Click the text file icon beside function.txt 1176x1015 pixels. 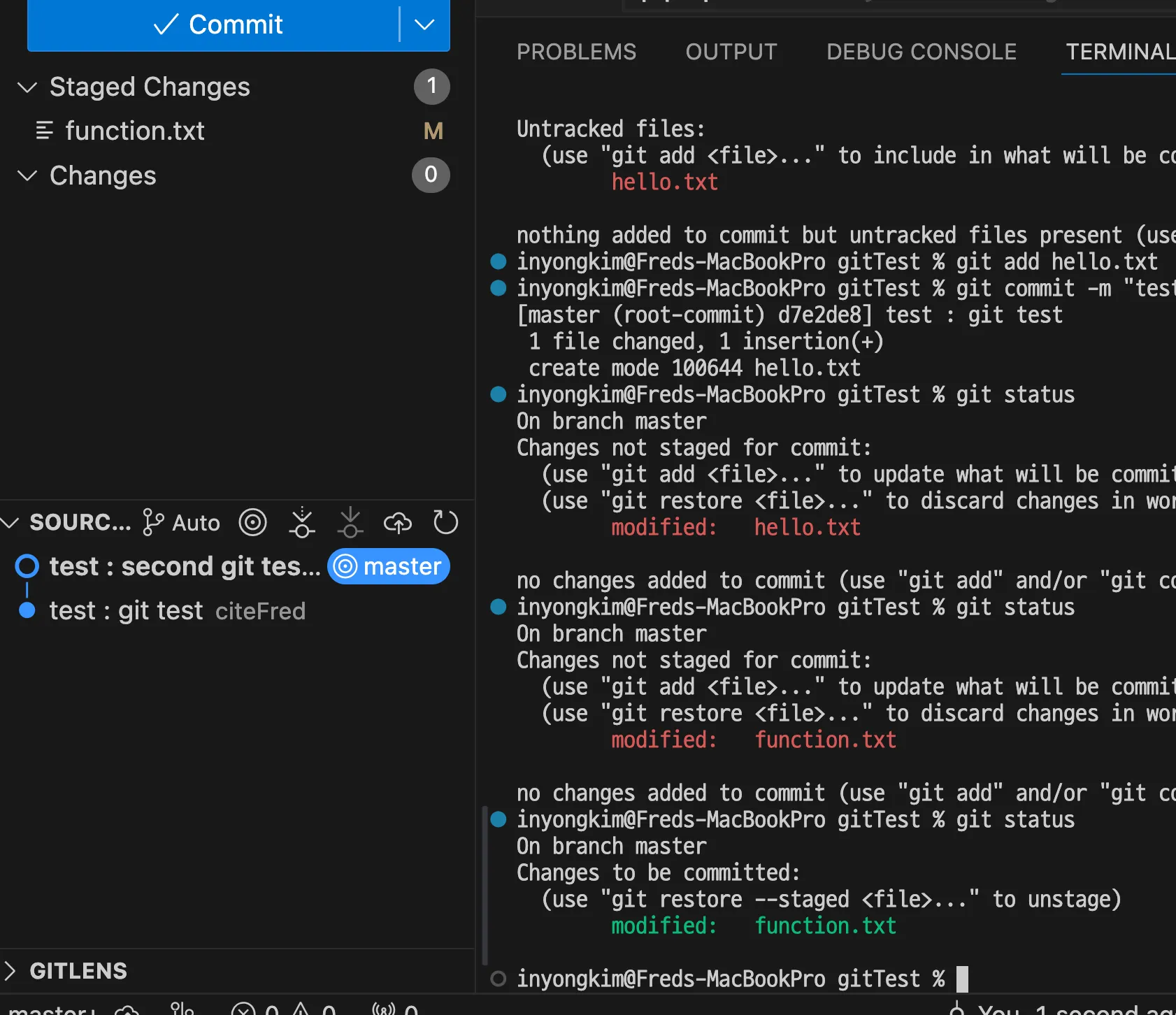[45, 131]
